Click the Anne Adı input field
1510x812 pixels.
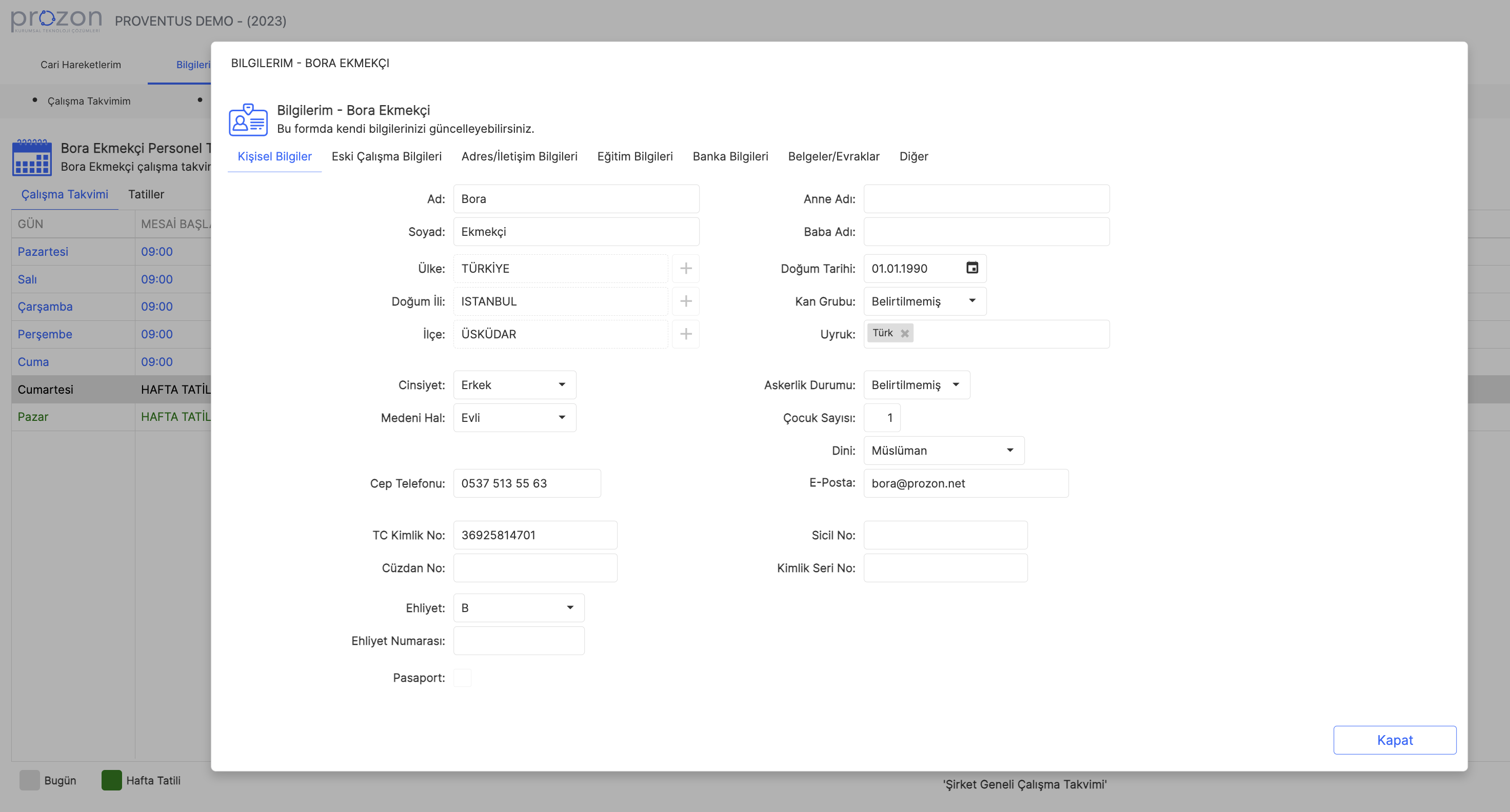(986, 198)
